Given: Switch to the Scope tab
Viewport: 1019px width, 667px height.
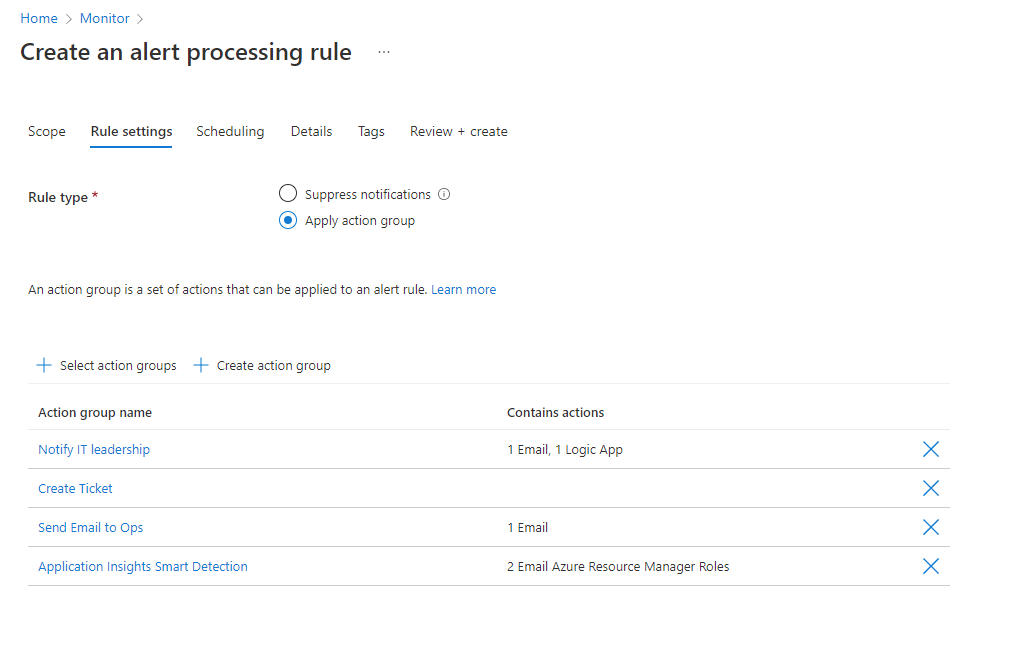Looking at the screenshot, I should point(47,131).
